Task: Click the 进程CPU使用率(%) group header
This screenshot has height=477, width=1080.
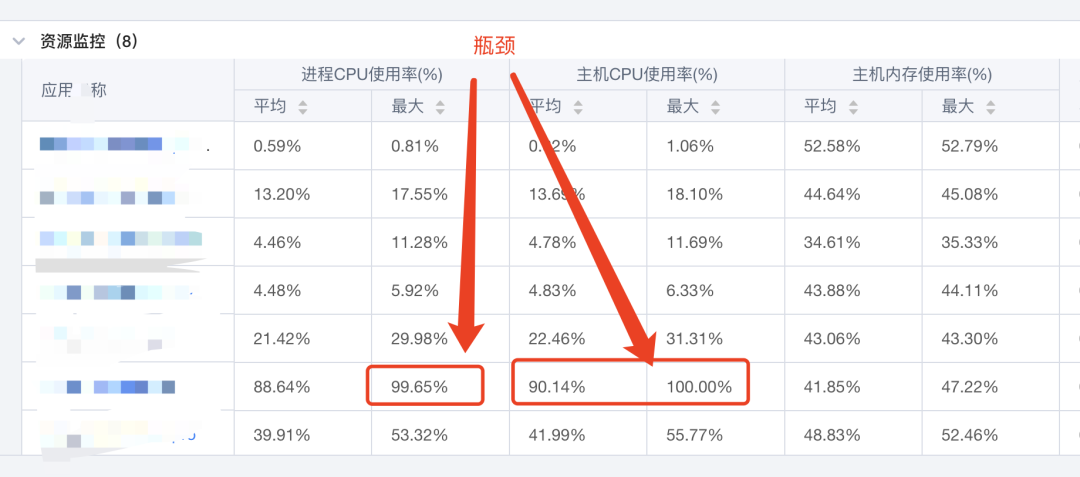Action: pyautogui.click(x=372, y=74)
